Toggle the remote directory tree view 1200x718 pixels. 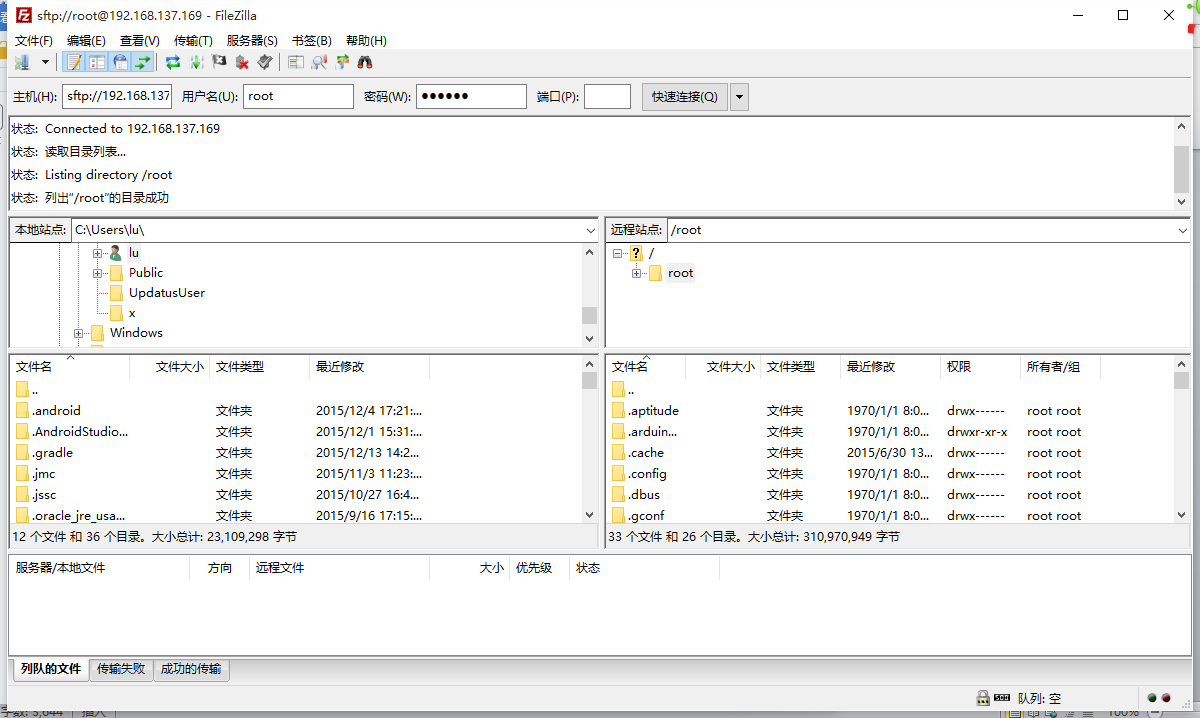tap(120, 62)
